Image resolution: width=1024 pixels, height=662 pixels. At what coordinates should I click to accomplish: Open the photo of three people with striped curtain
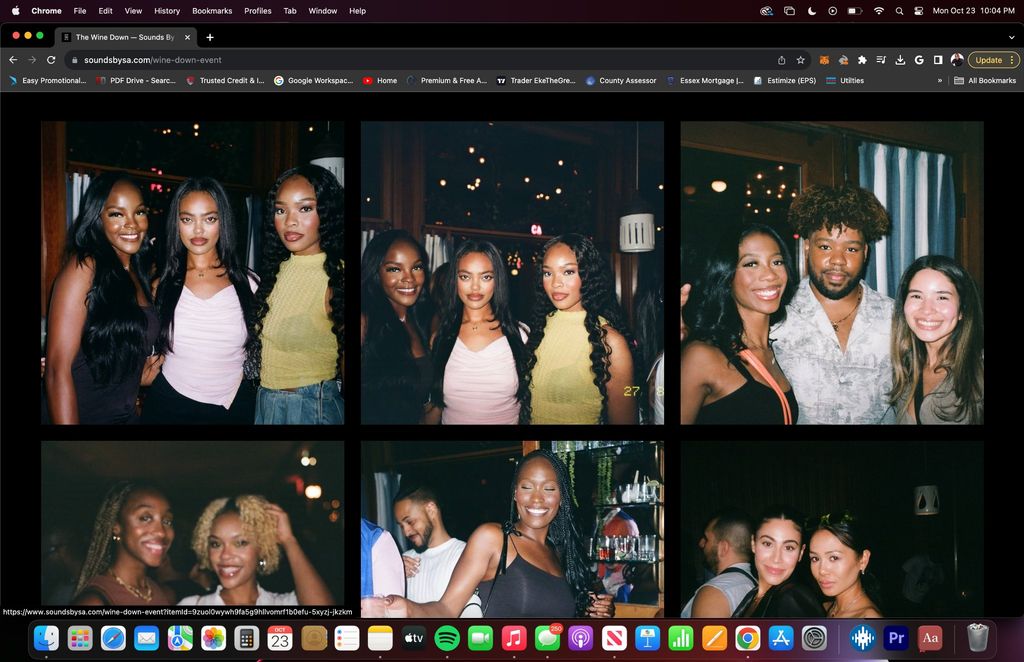tap(832, 273)
